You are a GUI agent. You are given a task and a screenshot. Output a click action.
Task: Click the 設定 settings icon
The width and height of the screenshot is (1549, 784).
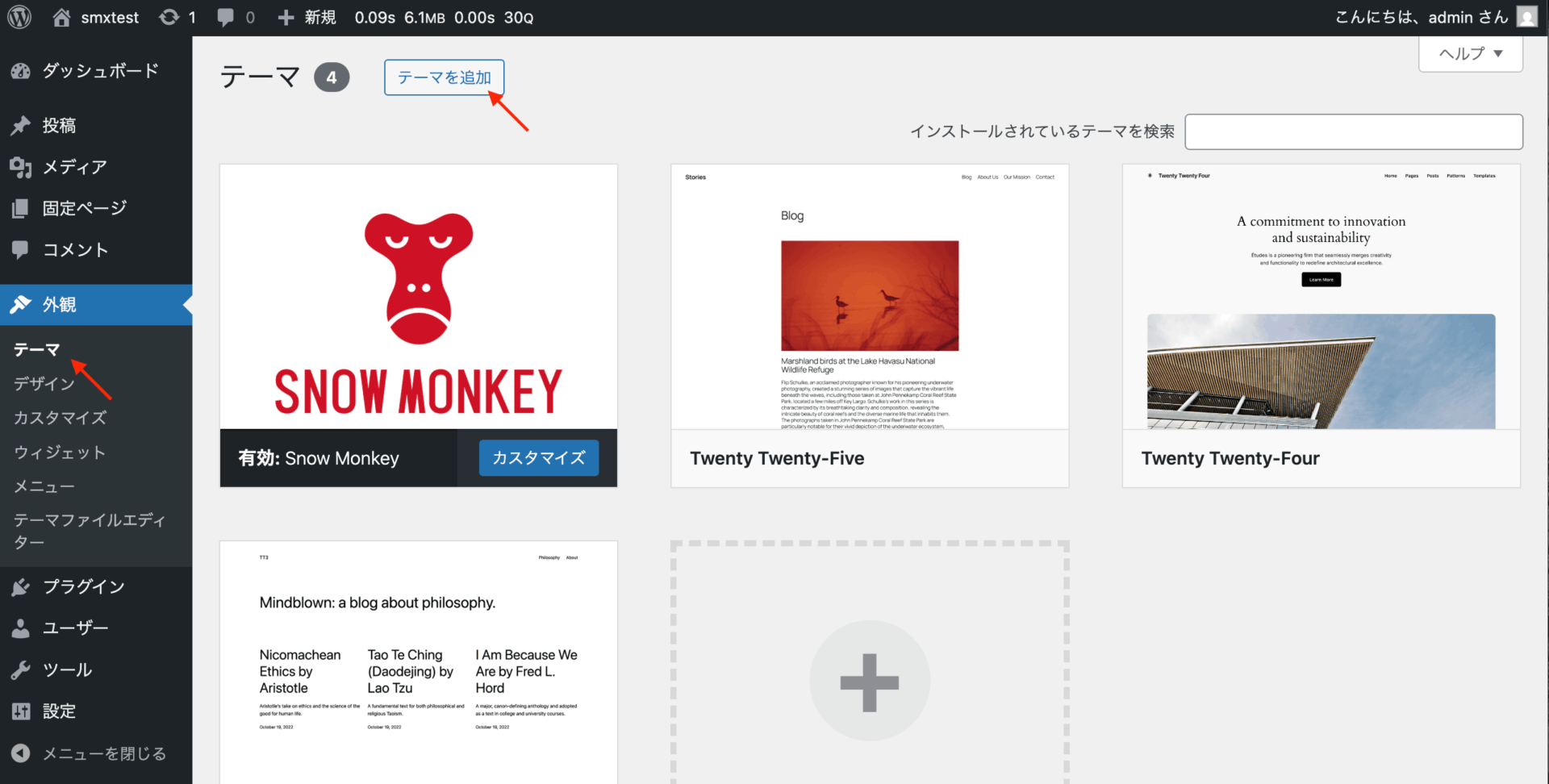21,711
